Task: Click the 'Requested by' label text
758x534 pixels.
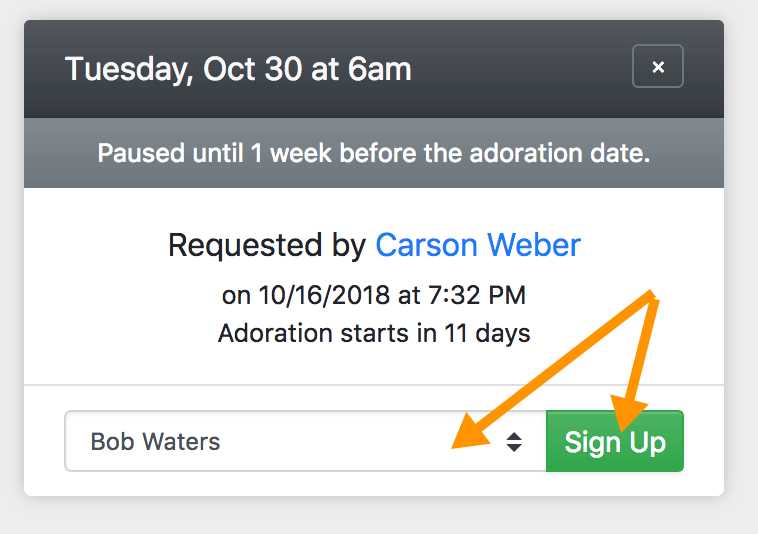Action: [x=267, y=245]
